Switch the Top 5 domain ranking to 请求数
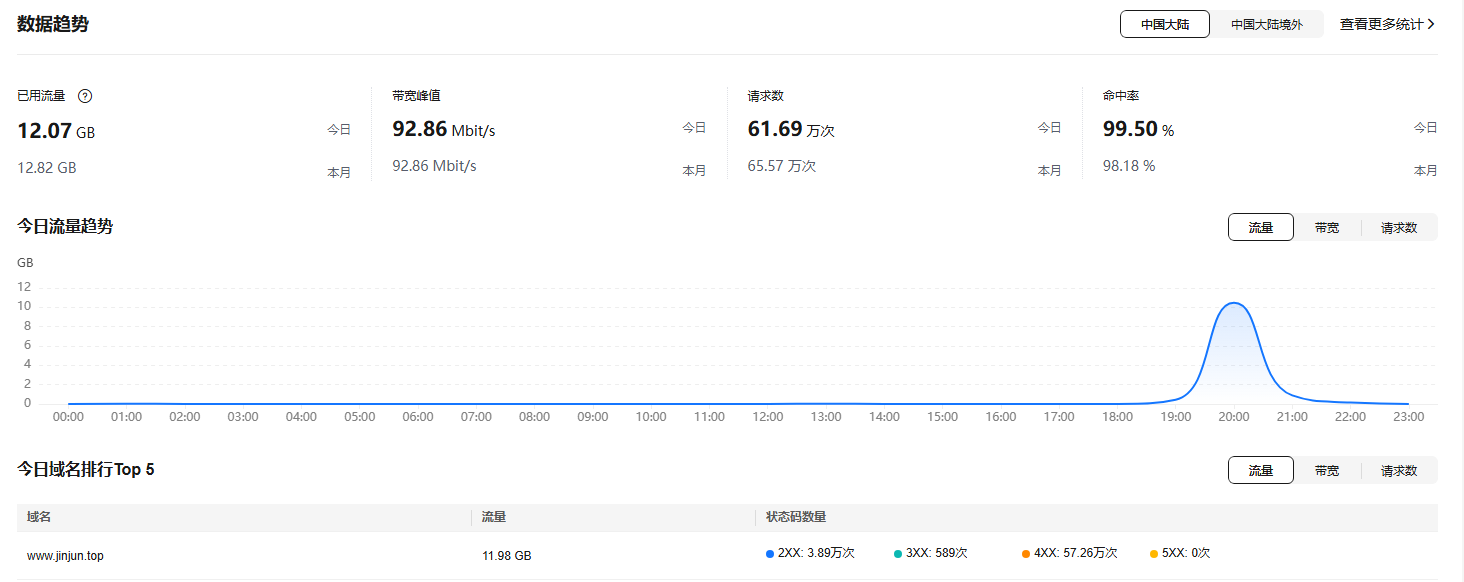The width and height of the screenshot is (1464, 582). [x=1398, y=470]
